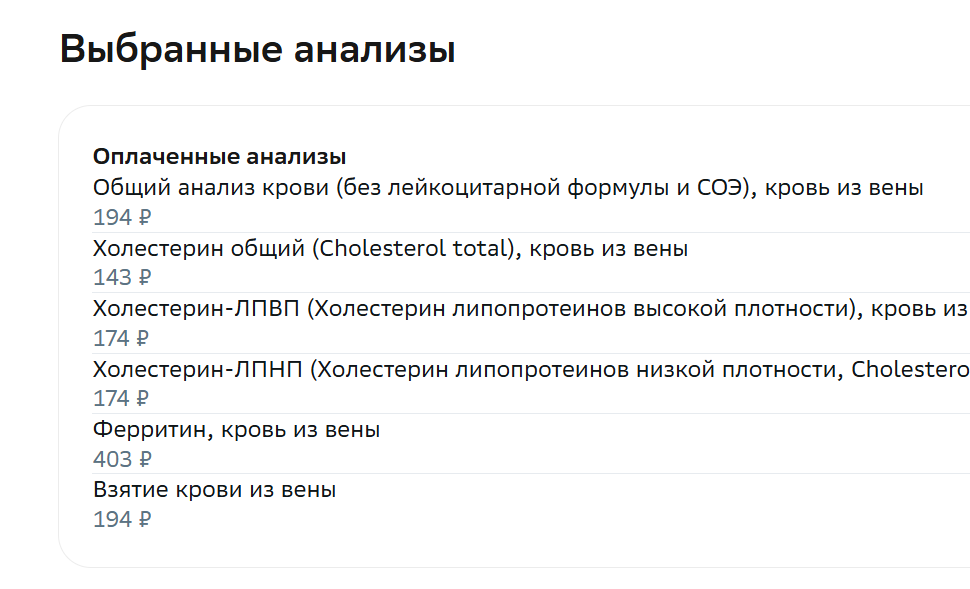
Task: Select the 'Оплаченные анализы' section title
Action: [219, 157]
